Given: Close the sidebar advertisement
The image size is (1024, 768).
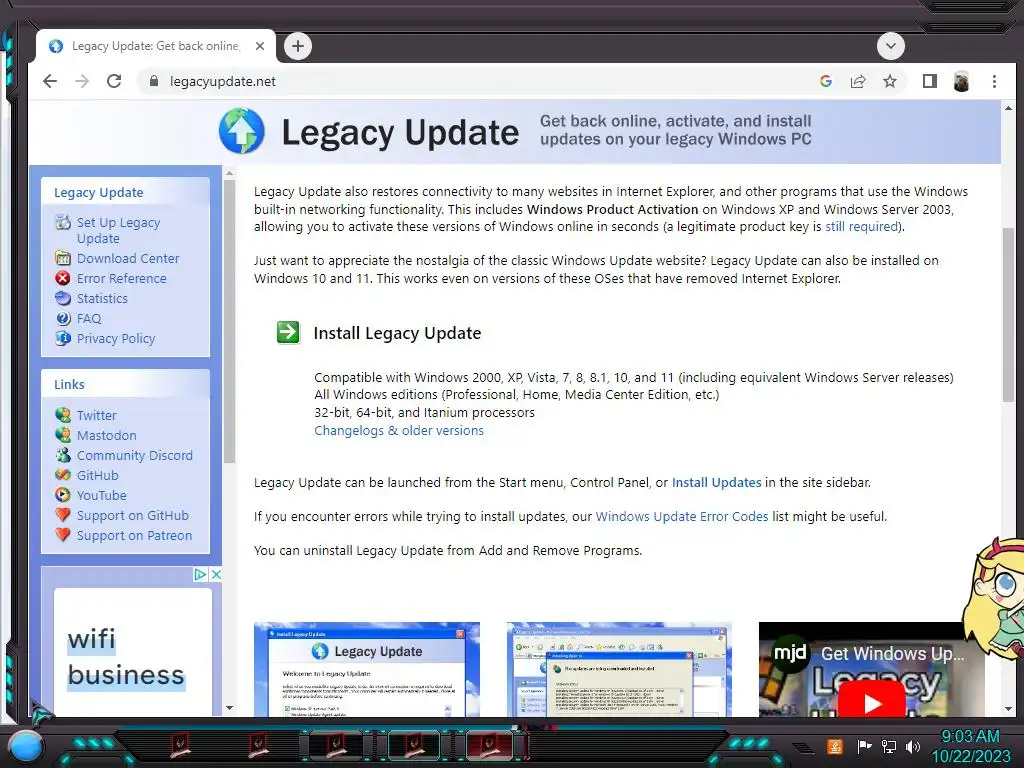Looking at the screenshot, I should 216,575.
